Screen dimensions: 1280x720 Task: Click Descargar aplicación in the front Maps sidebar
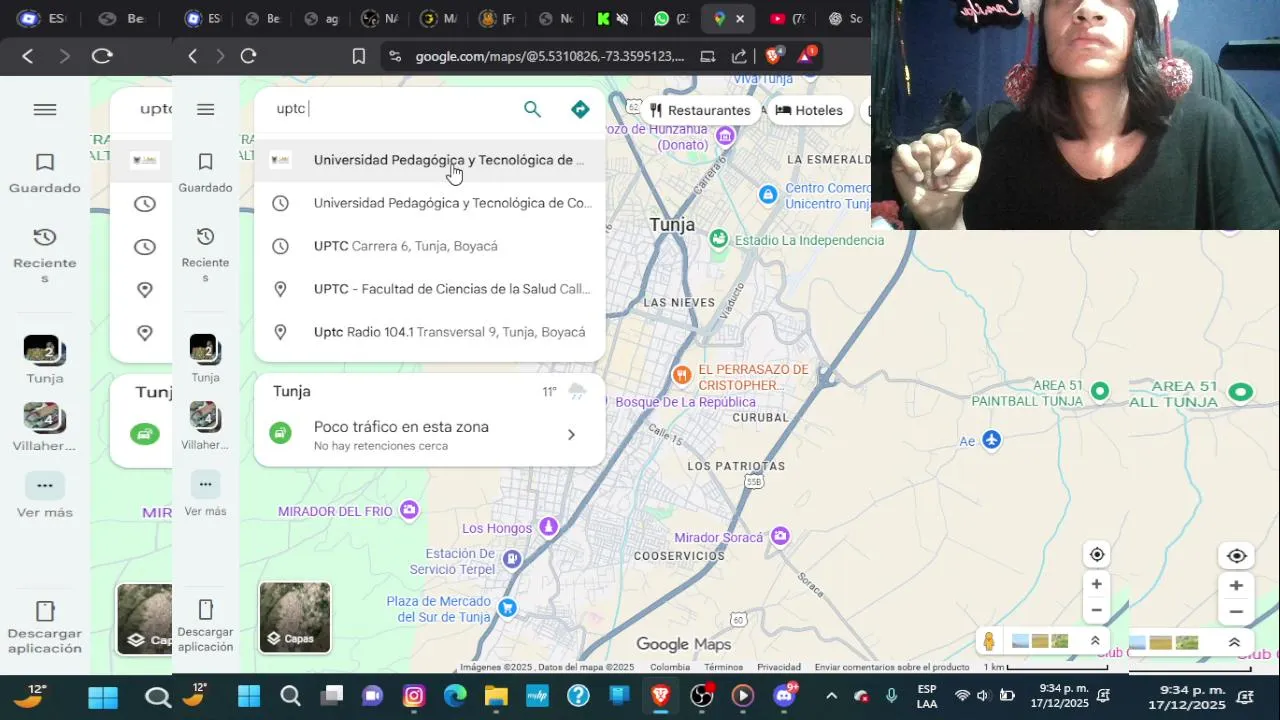[x=205, y=626]
